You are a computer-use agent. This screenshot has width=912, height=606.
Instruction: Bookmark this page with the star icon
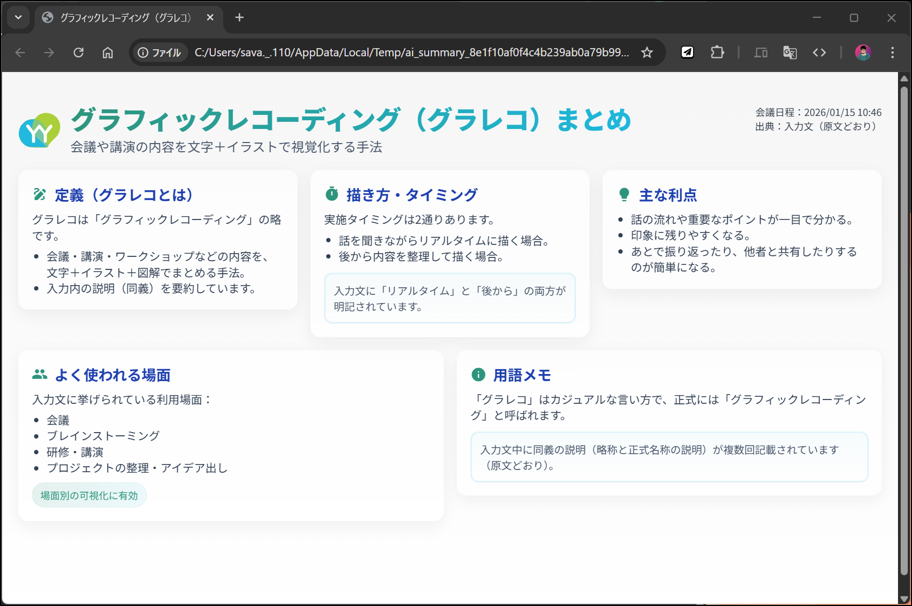click(647, 52)
